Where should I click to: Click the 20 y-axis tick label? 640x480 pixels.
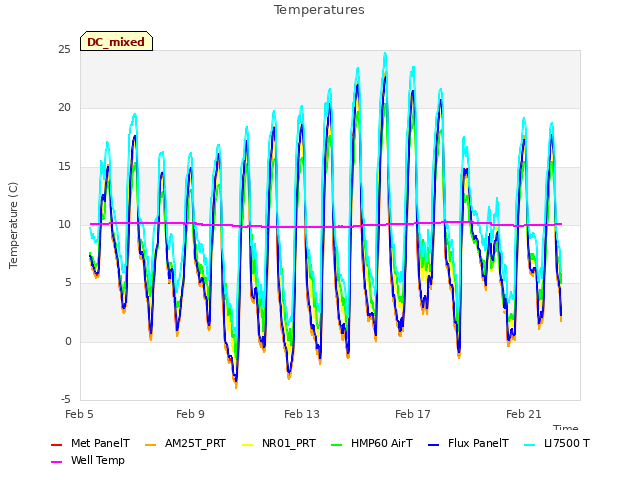click(64, 108)
